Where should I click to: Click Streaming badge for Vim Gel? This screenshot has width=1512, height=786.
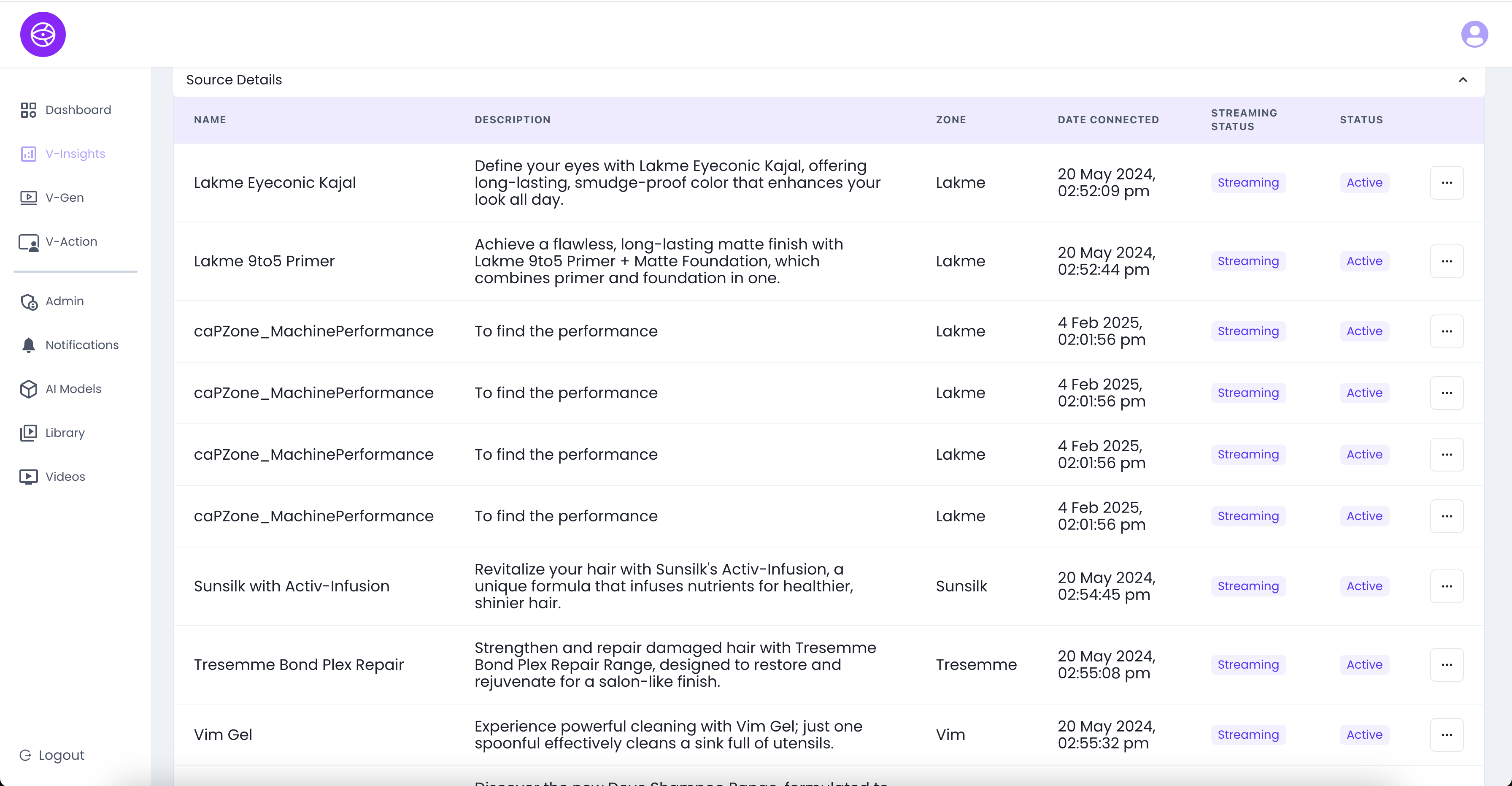coord(1248,735)
